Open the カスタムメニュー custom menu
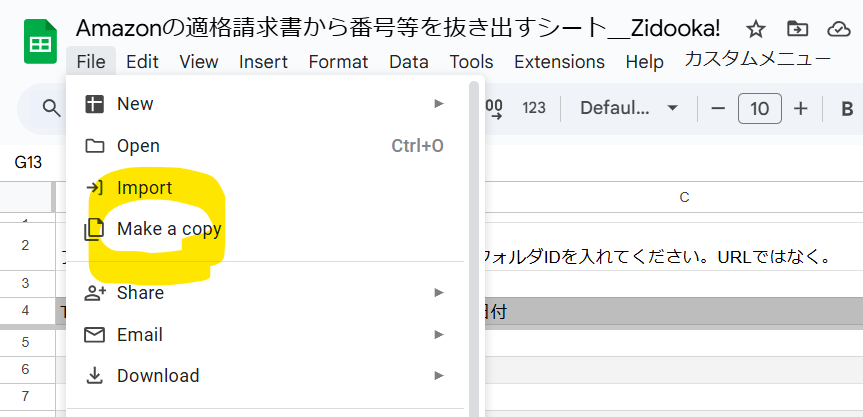863x417 pixels. tap(757, 59)
